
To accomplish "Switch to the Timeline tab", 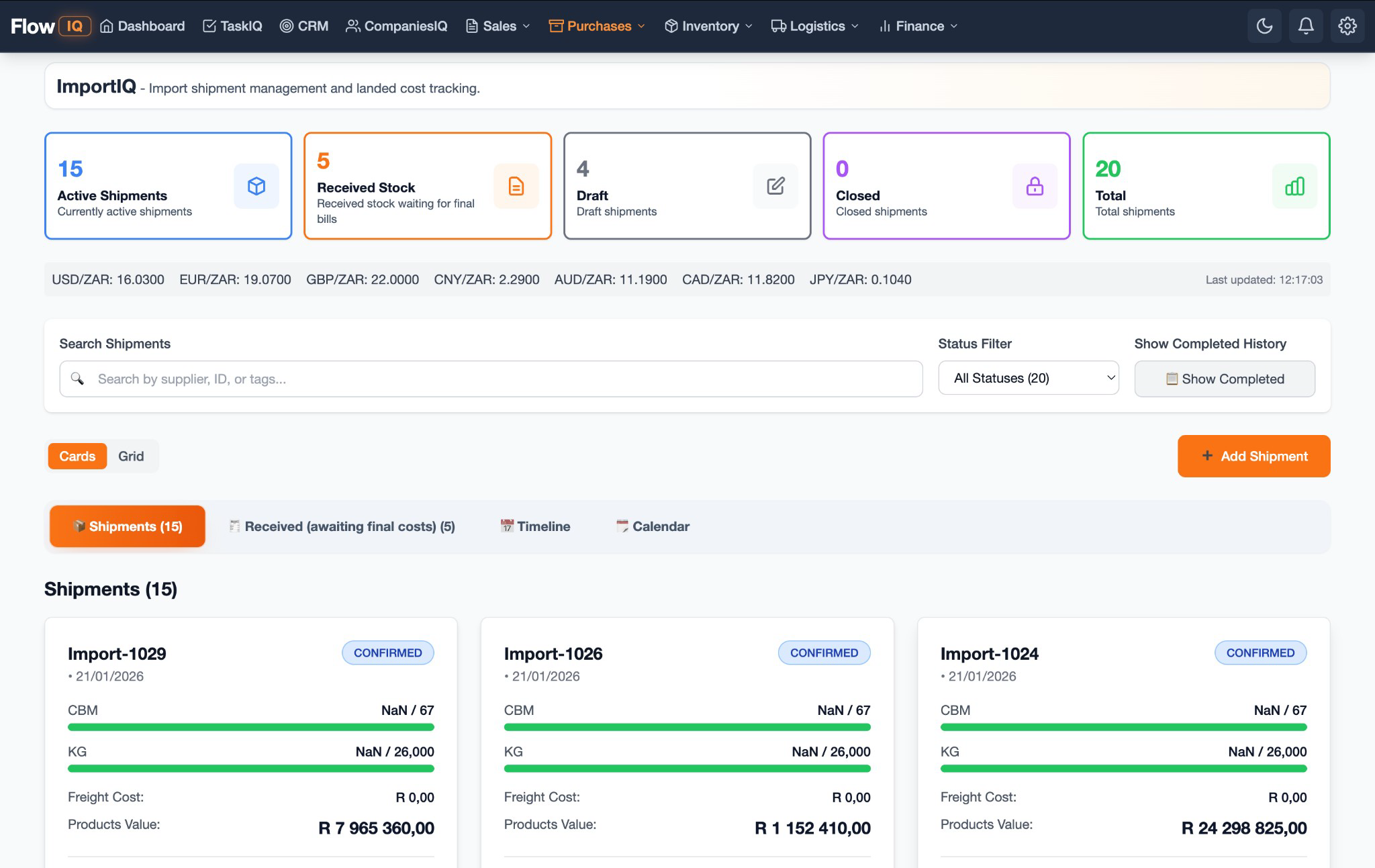I will (534, 526).
